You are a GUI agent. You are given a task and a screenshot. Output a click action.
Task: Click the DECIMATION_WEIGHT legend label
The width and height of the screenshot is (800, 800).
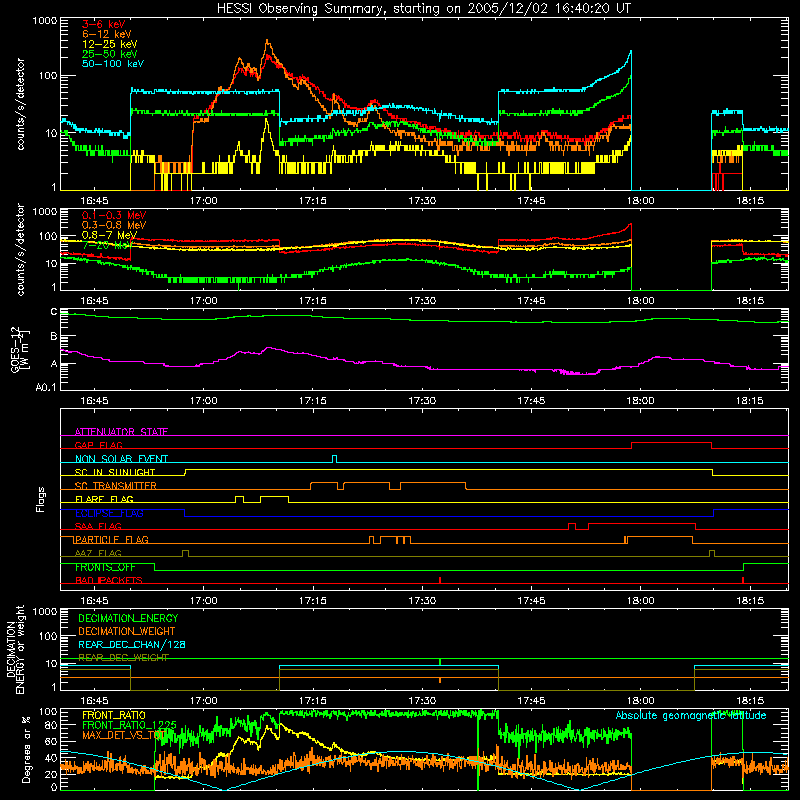point(127,632)
